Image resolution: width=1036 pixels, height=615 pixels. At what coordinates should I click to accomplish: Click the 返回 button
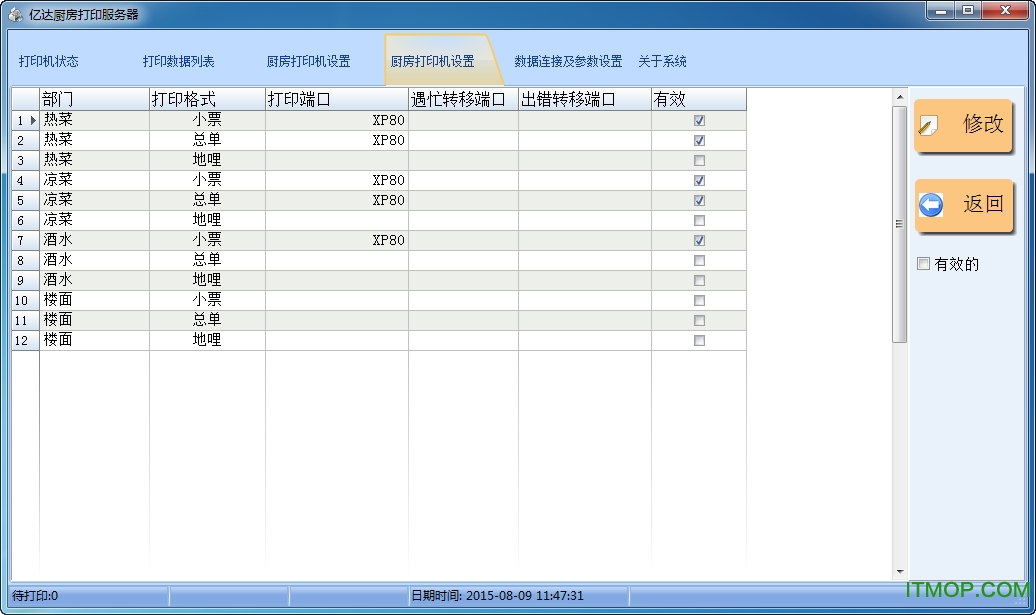pyautogui.click(x=963, y=205)
